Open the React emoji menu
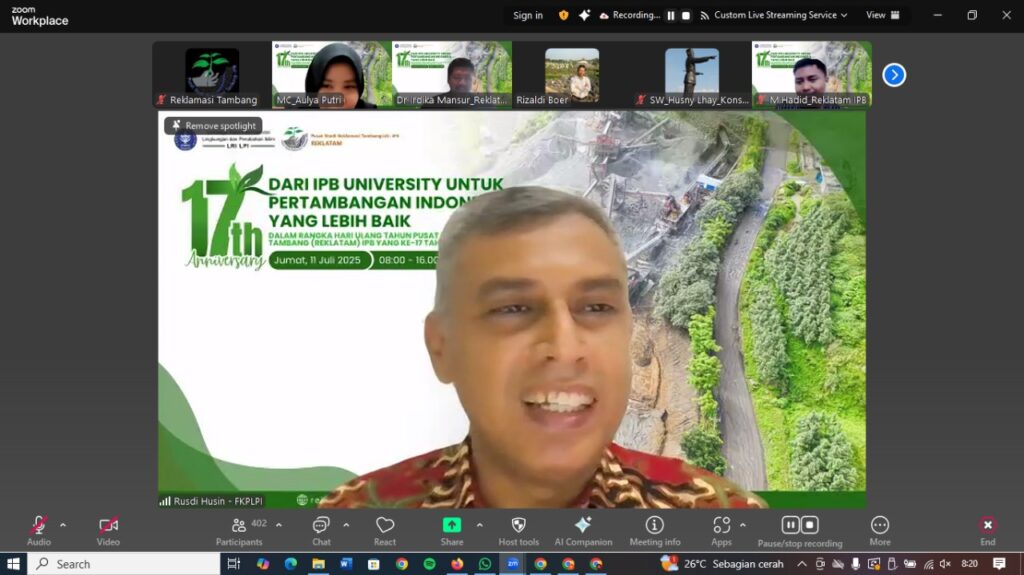1024x575 pixels. [x=385, y=530]
